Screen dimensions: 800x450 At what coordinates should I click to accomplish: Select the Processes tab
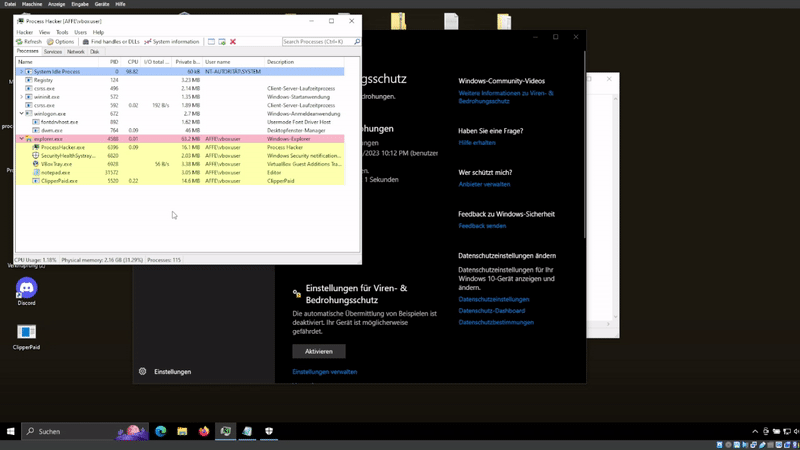[x=28, y=52]
